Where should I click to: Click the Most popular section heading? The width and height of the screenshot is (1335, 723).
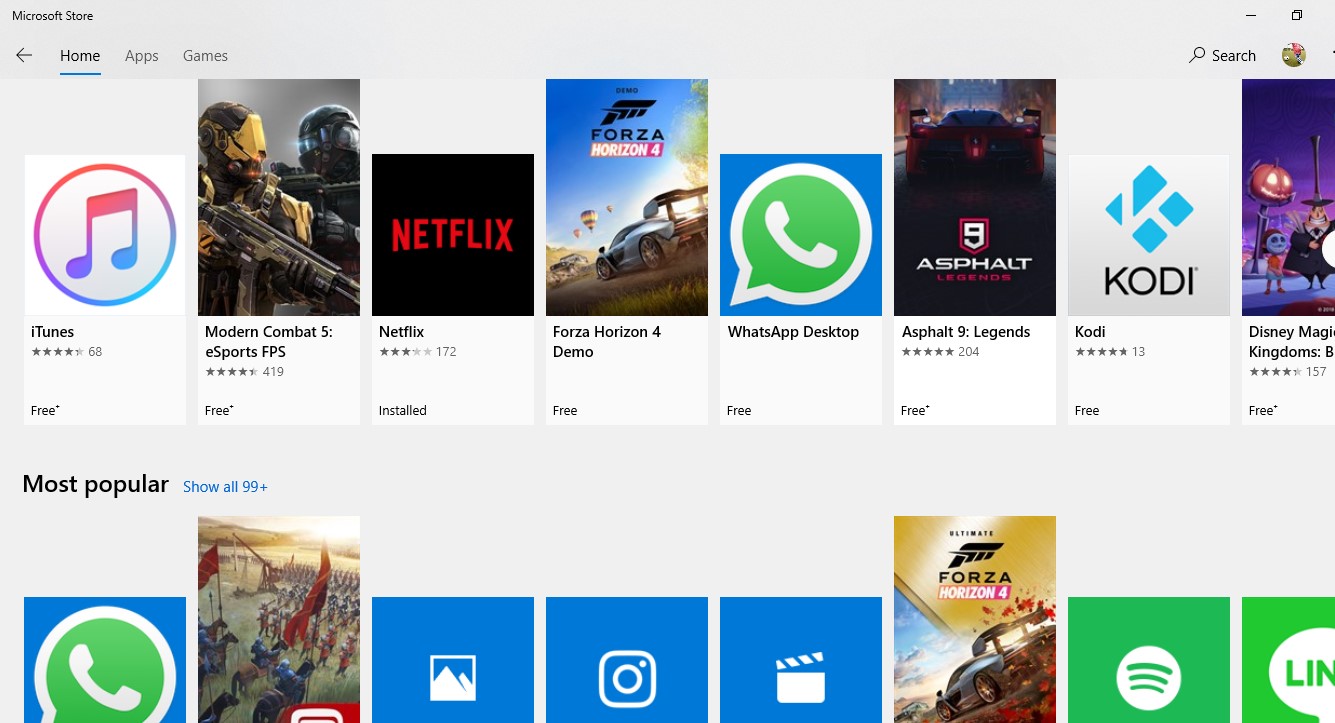96,484
